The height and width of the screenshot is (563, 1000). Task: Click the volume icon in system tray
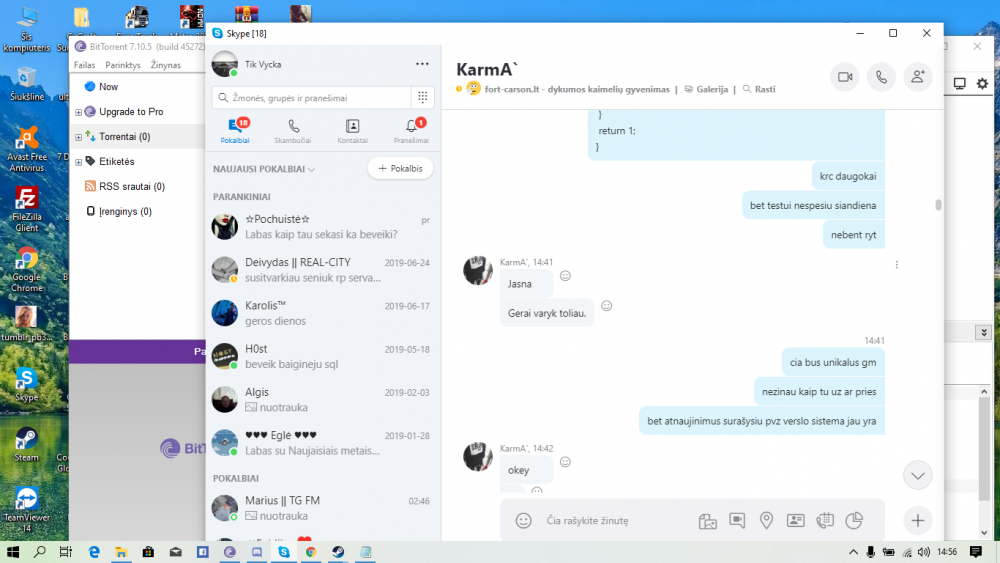[x=923, y=552]
